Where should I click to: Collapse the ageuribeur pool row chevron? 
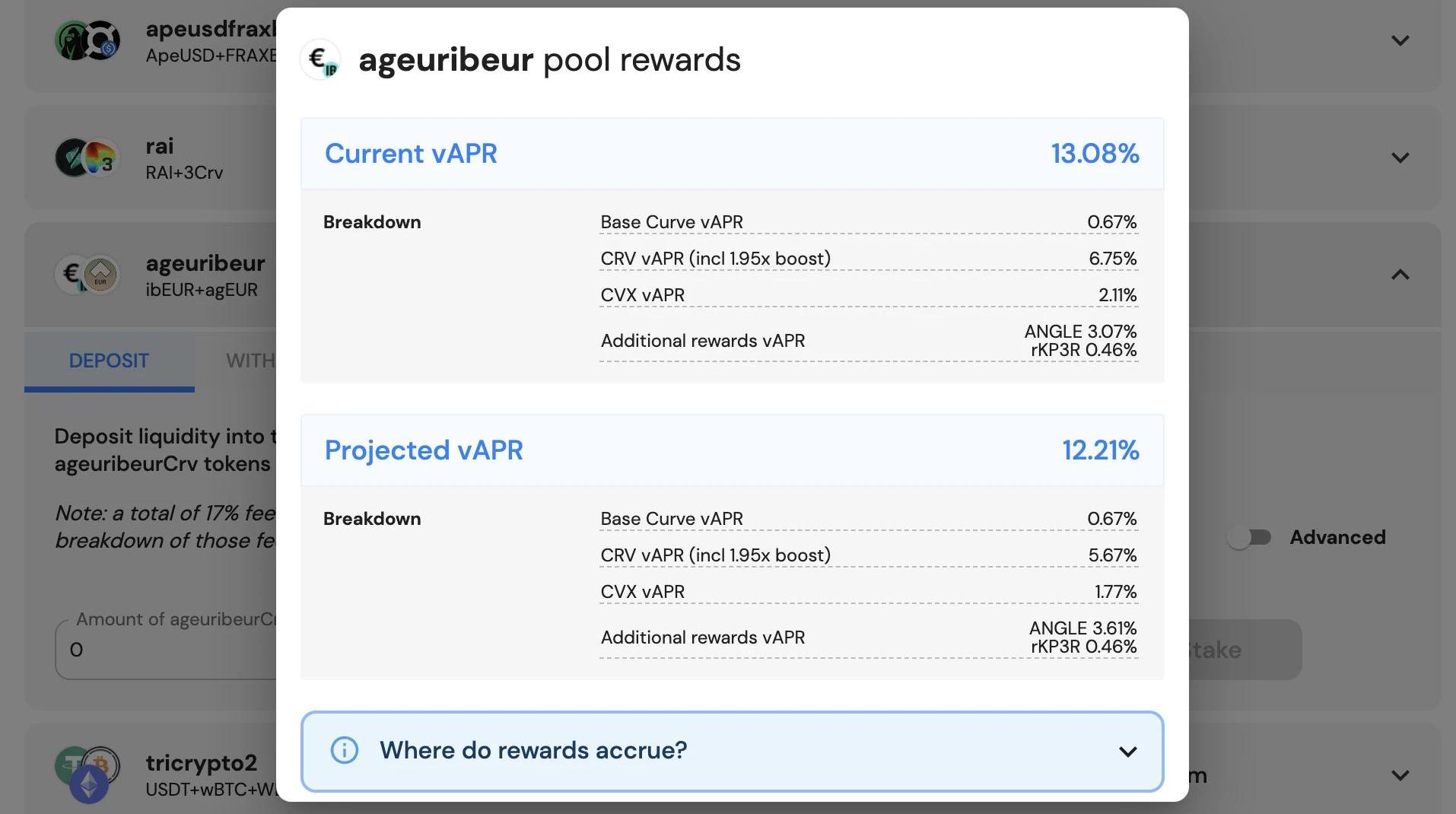(1400, 275)
